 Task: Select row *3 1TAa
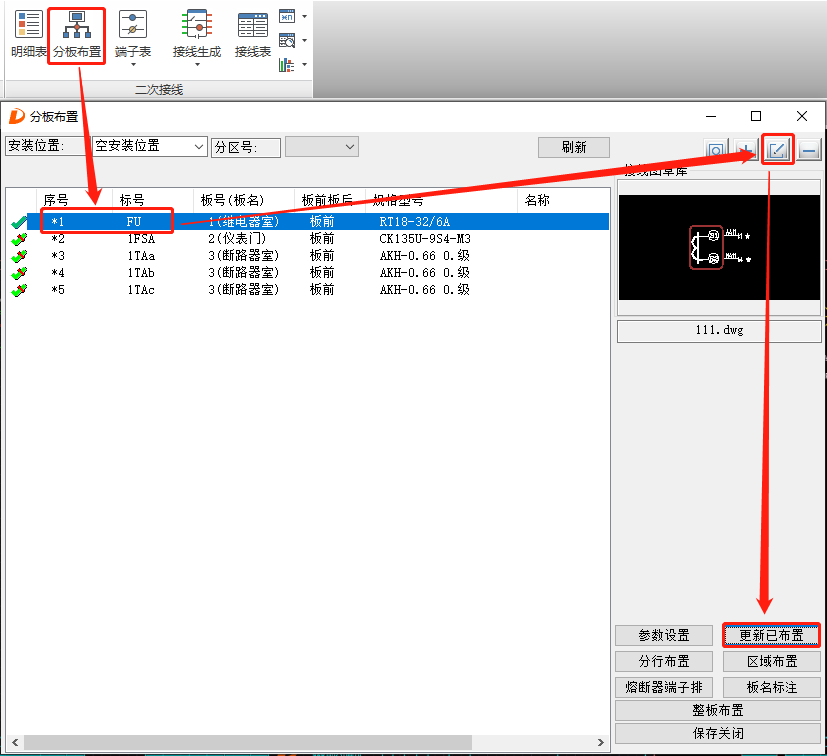pos(318,255)
